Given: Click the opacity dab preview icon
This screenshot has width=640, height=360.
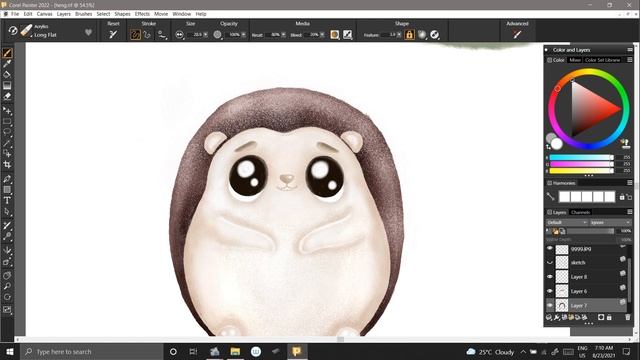Looking at the screenshot, I should point(217,35).
